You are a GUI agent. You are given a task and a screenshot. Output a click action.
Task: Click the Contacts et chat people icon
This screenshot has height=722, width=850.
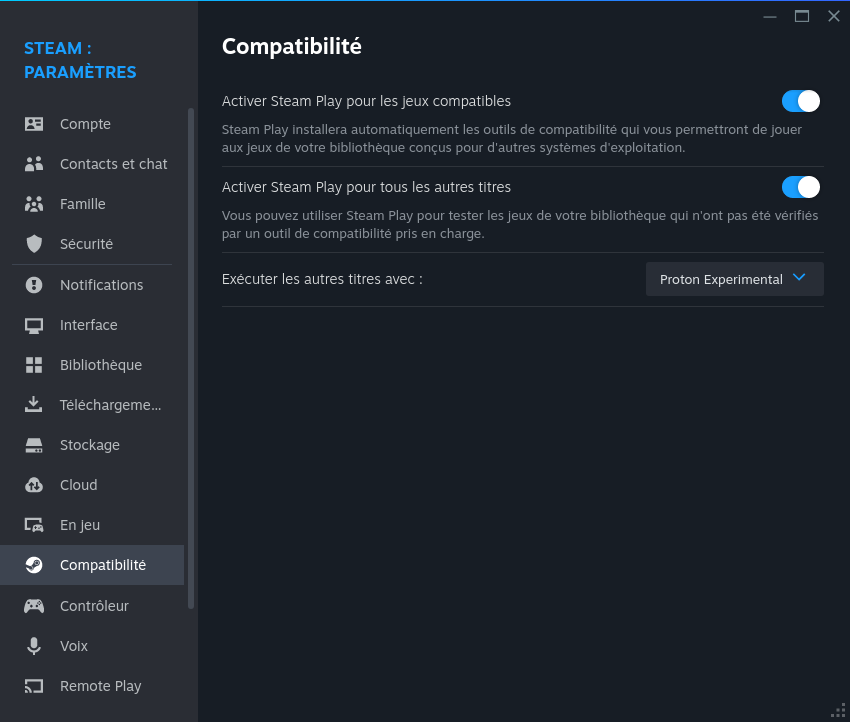tap(34, 164)
